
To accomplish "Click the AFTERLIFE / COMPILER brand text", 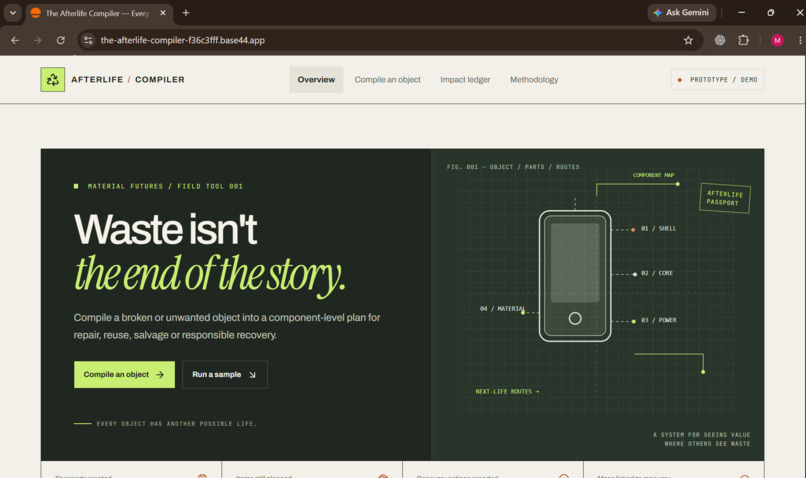I will (x=128, y=80).
